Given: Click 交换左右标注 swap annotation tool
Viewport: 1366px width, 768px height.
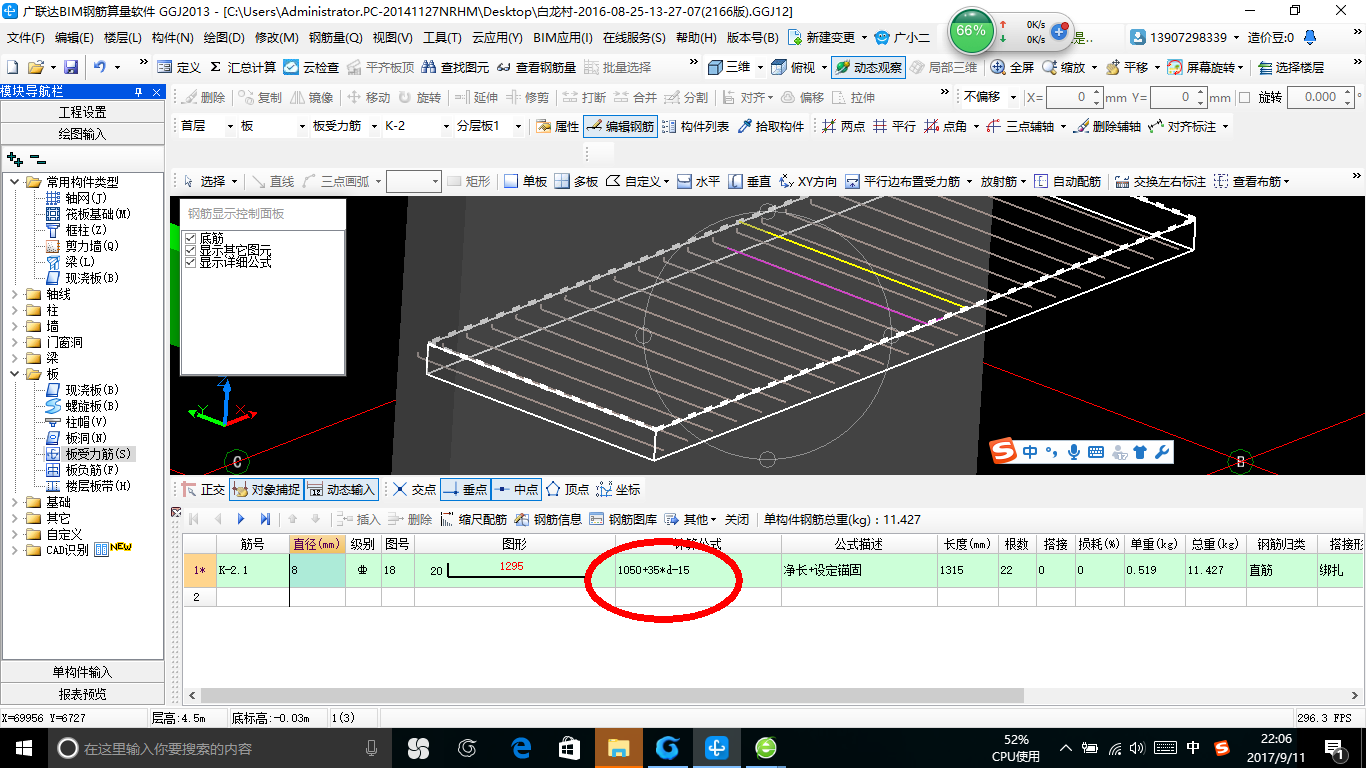Looking at the screenshot, I should 1160,181.
